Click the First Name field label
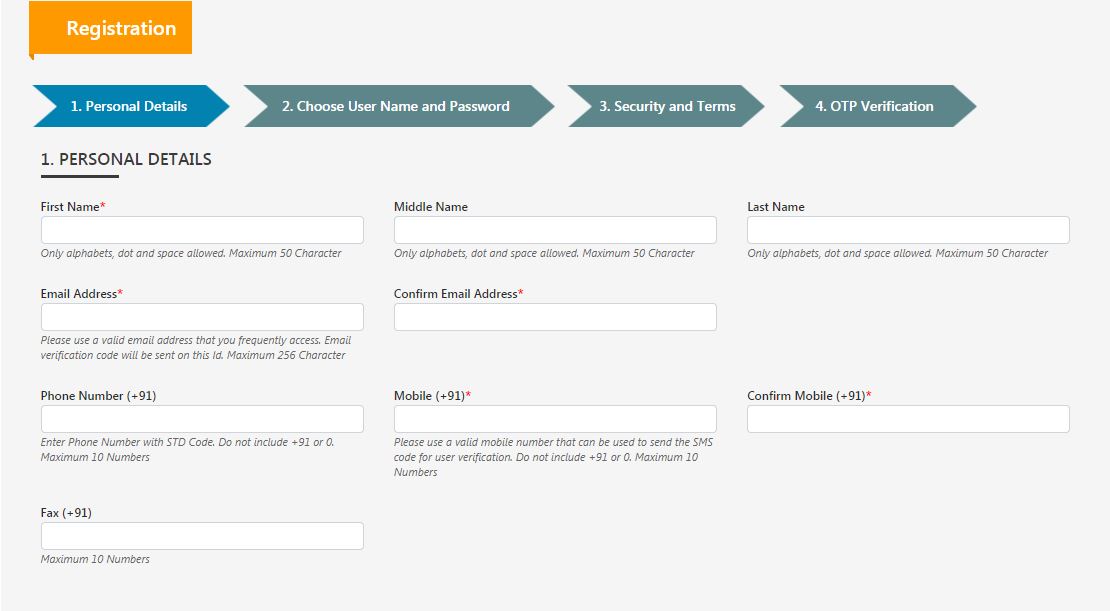1110x611 pixels. pyautogui.click(x=67, y=206)
